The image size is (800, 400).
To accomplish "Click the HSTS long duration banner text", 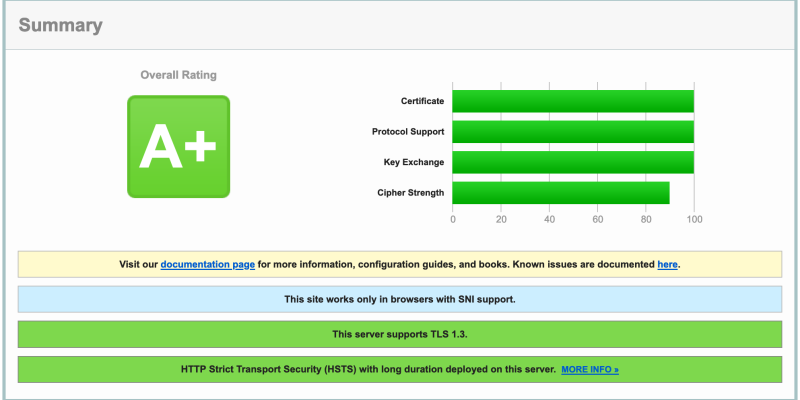I will click(368, 369).
